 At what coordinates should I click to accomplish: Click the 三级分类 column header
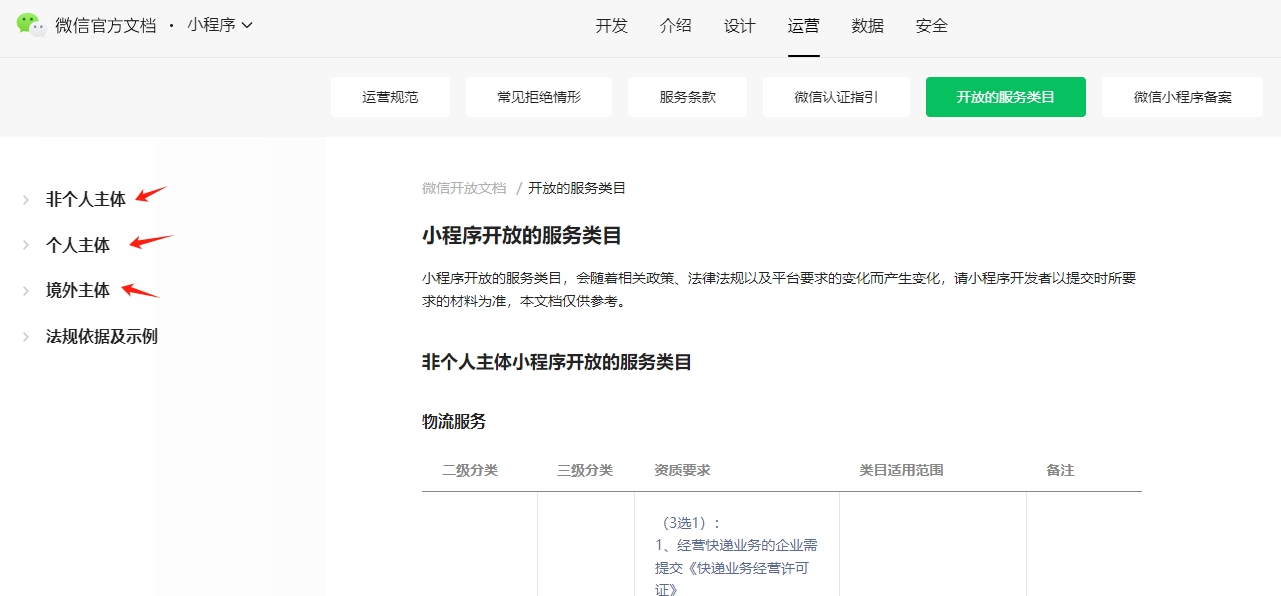click(585, 470)
